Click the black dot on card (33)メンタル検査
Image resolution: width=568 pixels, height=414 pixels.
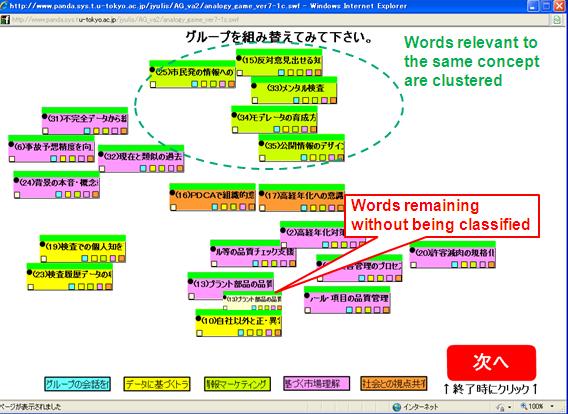pos(254,86)
